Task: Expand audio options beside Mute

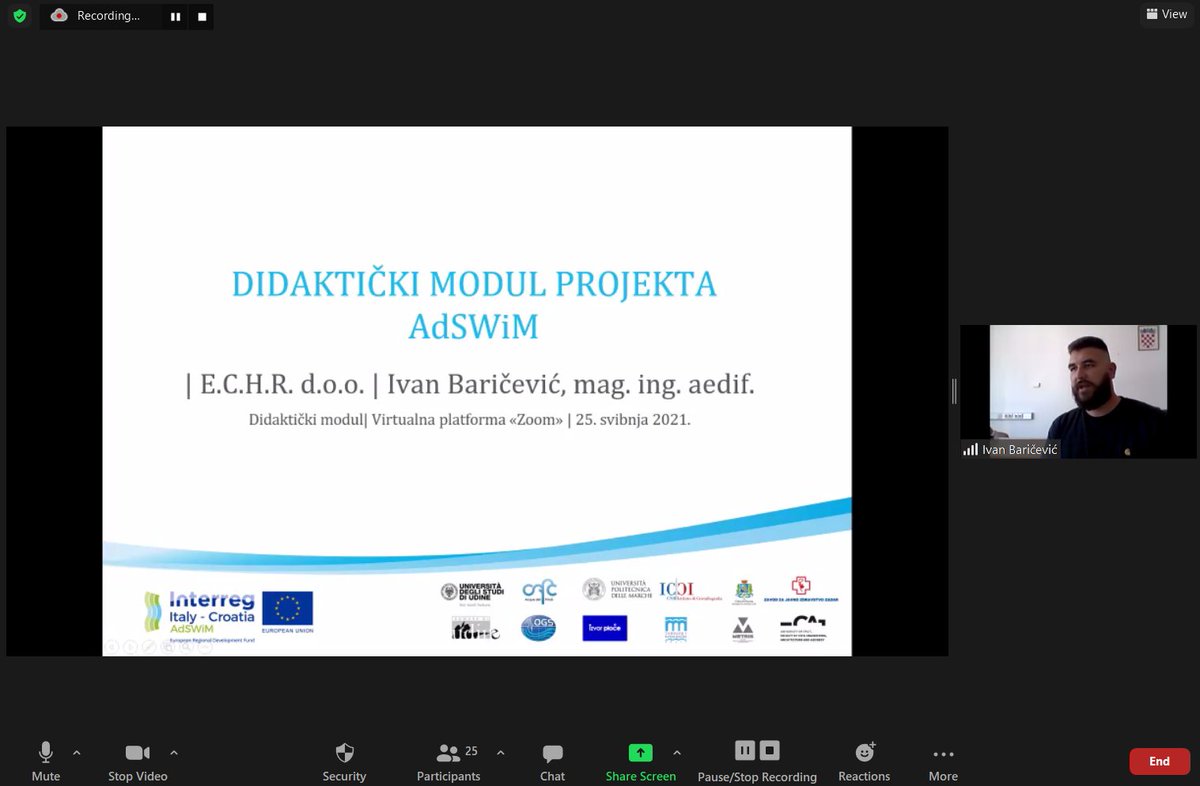Action: [x=77, y=753]
